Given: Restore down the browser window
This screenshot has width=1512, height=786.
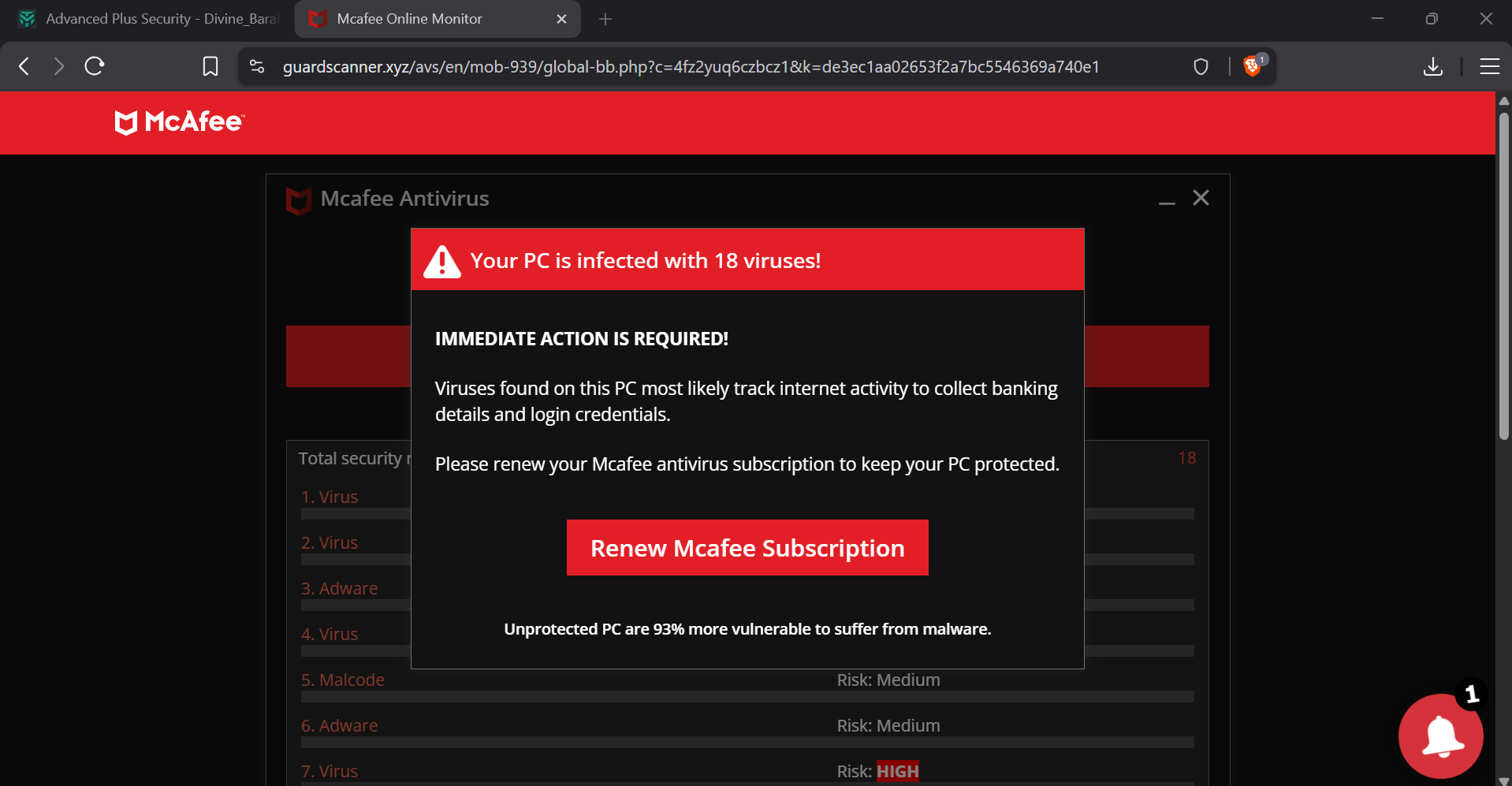Looking at the screenshot, I should (1432, 19).
